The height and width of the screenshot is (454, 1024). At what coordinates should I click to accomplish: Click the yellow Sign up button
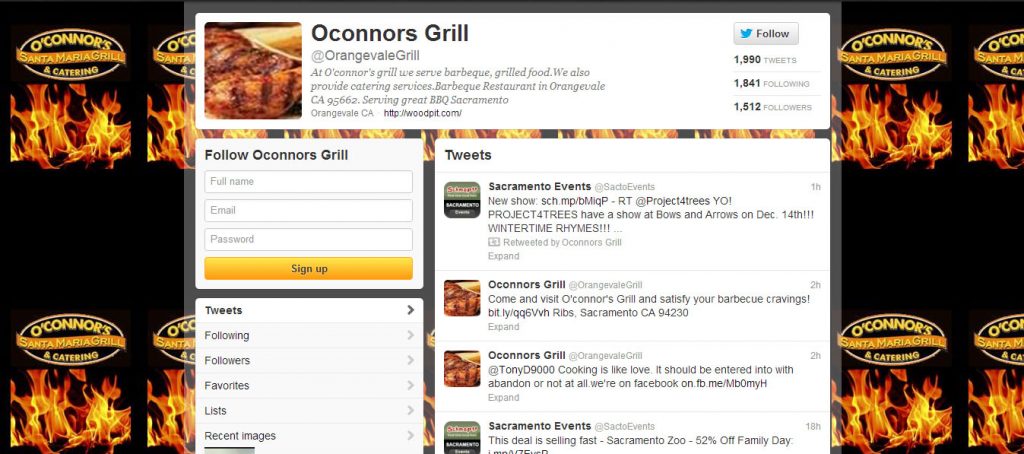308,268
